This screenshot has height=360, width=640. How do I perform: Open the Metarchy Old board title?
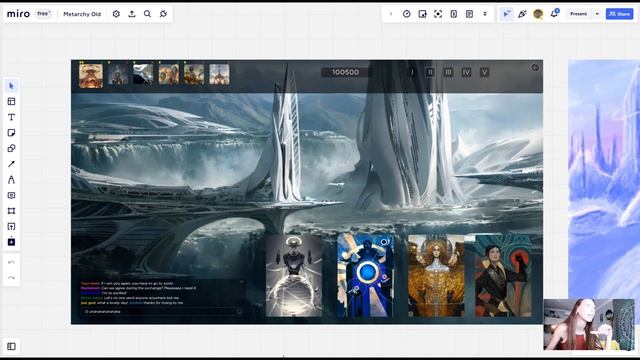(82, 14)
